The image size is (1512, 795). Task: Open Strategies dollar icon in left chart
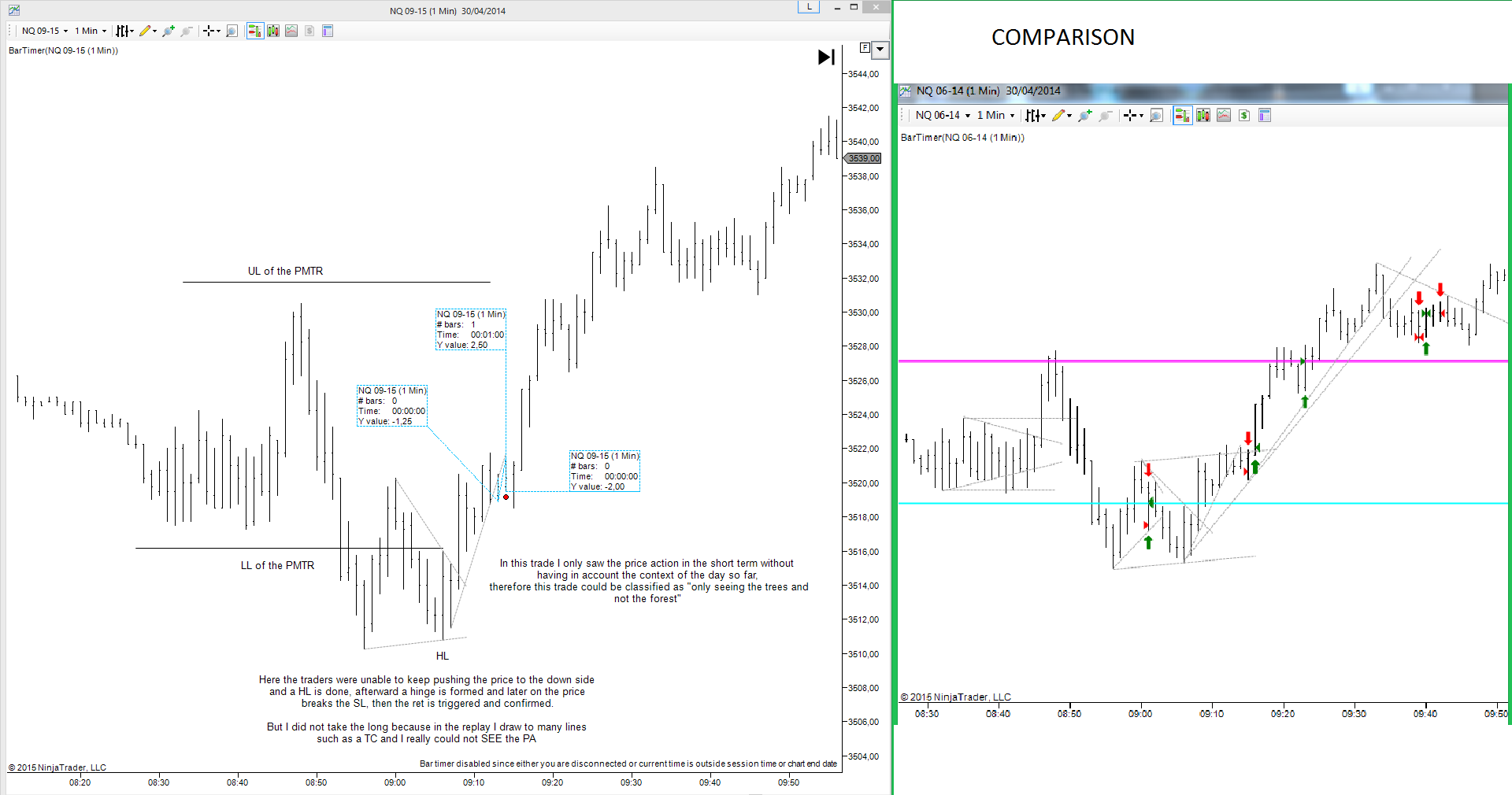pos(309,31)
